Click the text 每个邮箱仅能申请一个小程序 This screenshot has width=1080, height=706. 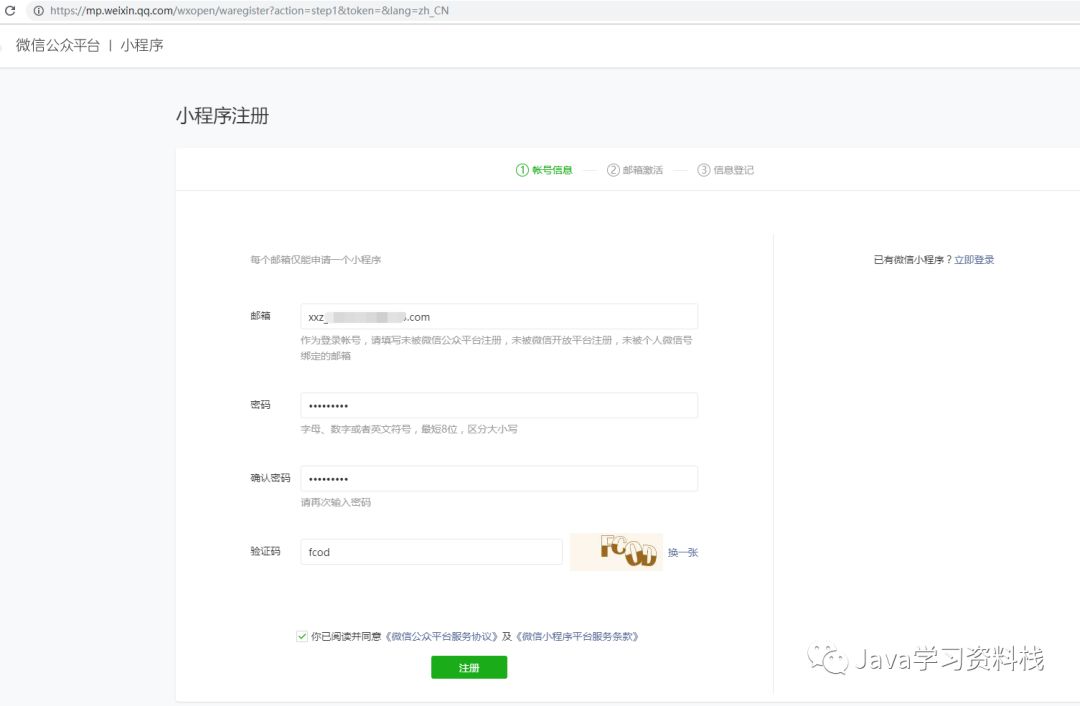[315, 260]
